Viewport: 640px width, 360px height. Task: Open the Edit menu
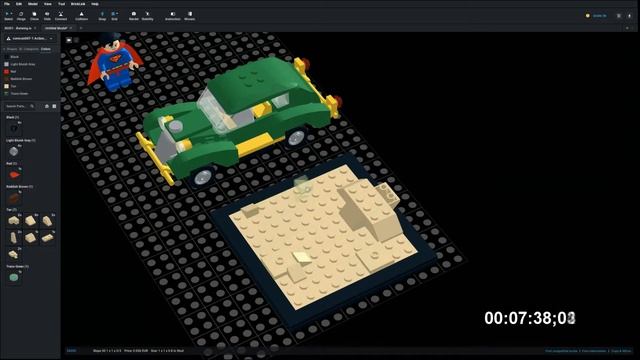click(x=19, y=4)
